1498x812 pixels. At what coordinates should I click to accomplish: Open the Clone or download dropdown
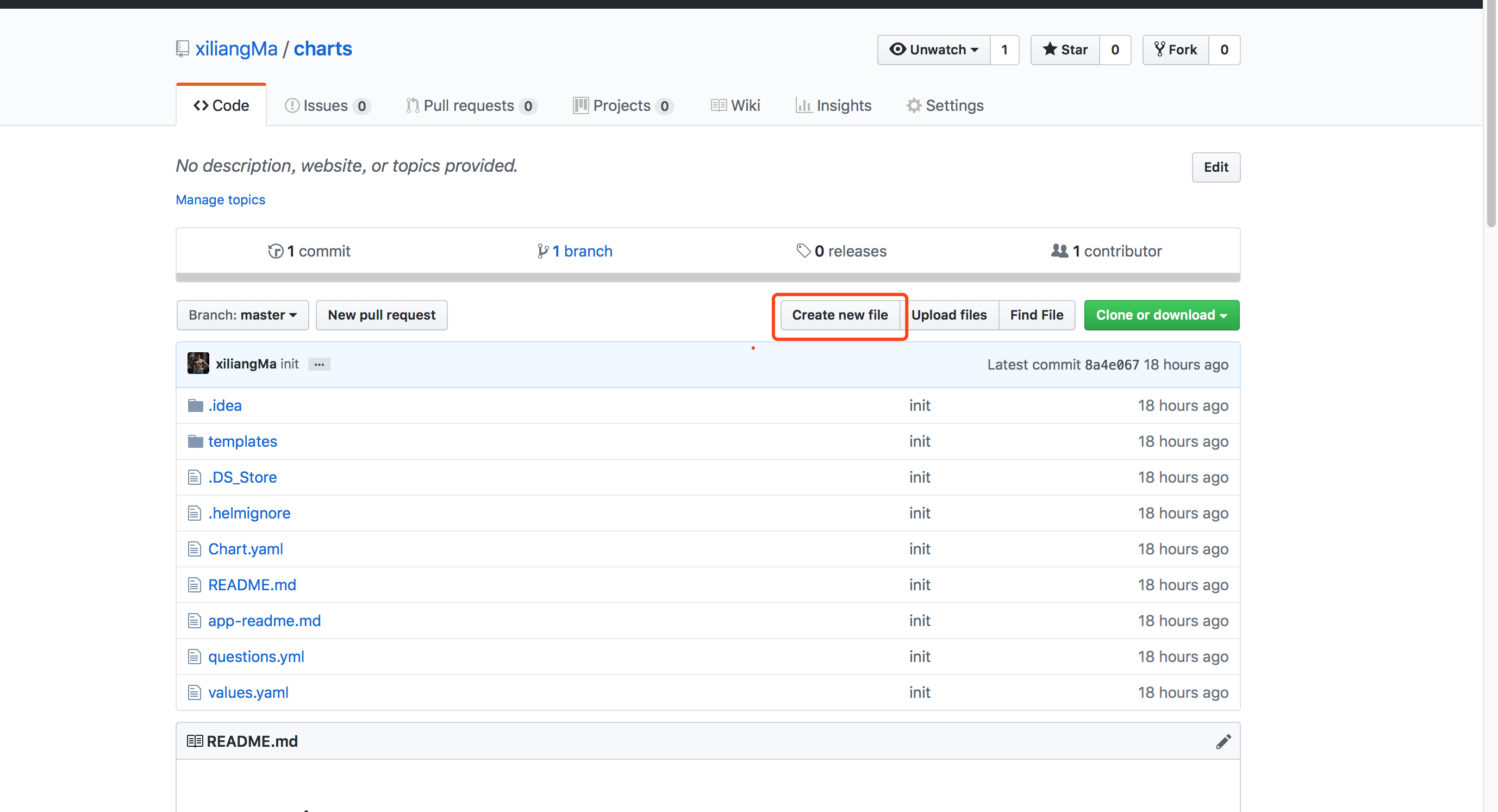click(x=1160, y=315)
